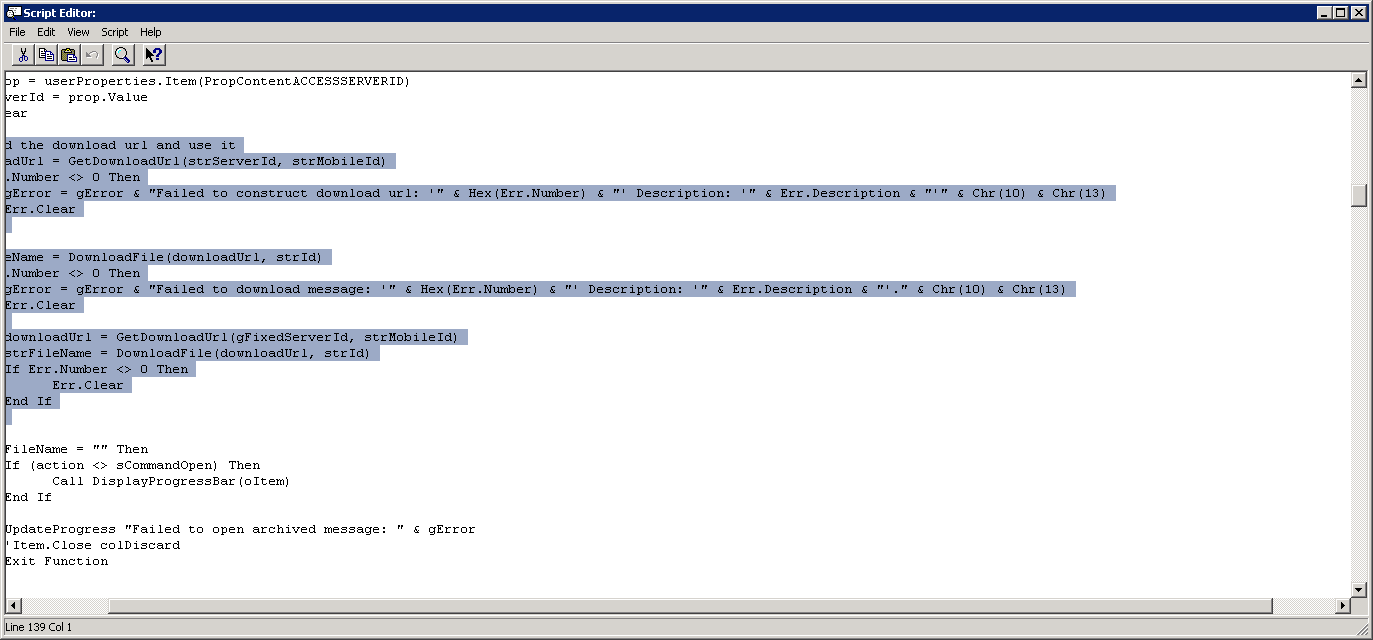The image size is (1373, 640).
Task: Click the horizontal scrollbar thumb
Action: click(x=690, y=606)
